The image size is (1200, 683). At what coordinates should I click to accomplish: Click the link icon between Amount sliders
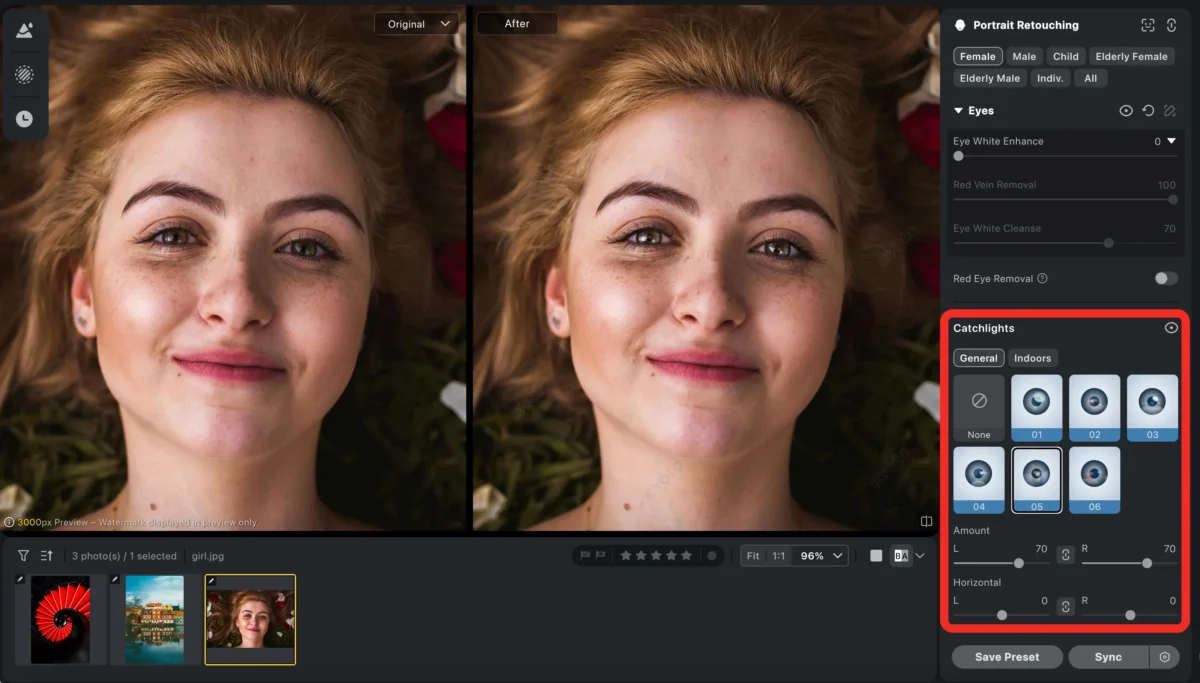pos(1066,554)
